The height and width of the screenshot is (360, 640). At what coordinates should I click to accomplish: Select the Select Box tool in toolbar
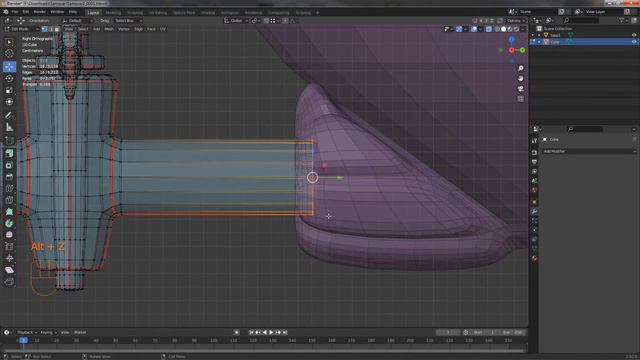click(9, 42)
